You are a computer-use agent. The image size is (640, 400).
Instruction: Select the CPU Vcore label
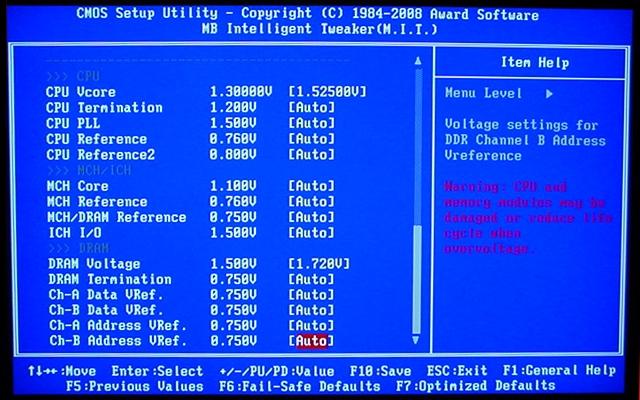[81, 91]
